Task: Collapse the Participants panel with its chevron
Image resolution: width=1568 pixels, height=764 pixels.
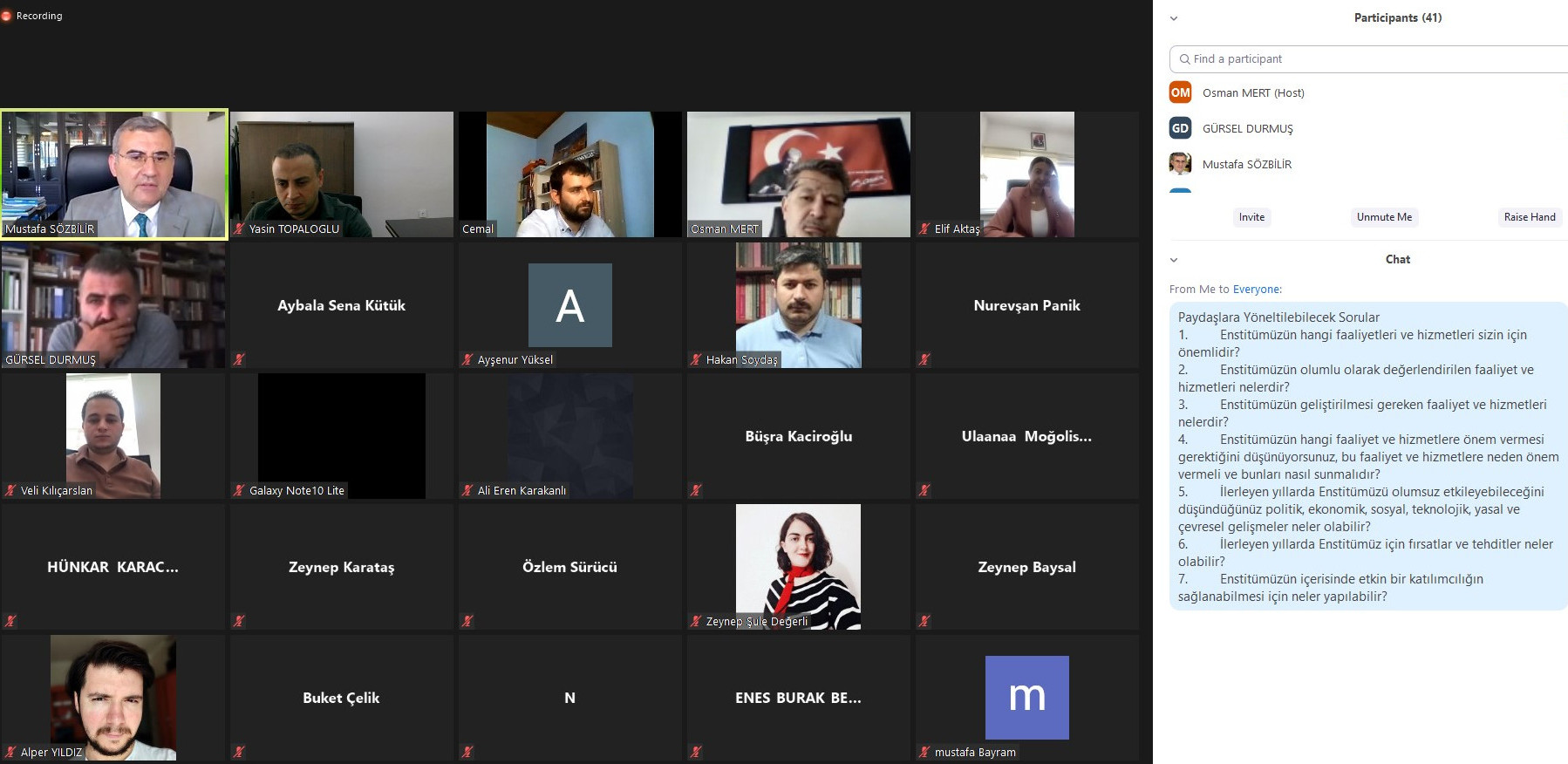Action: [1174, 18]
